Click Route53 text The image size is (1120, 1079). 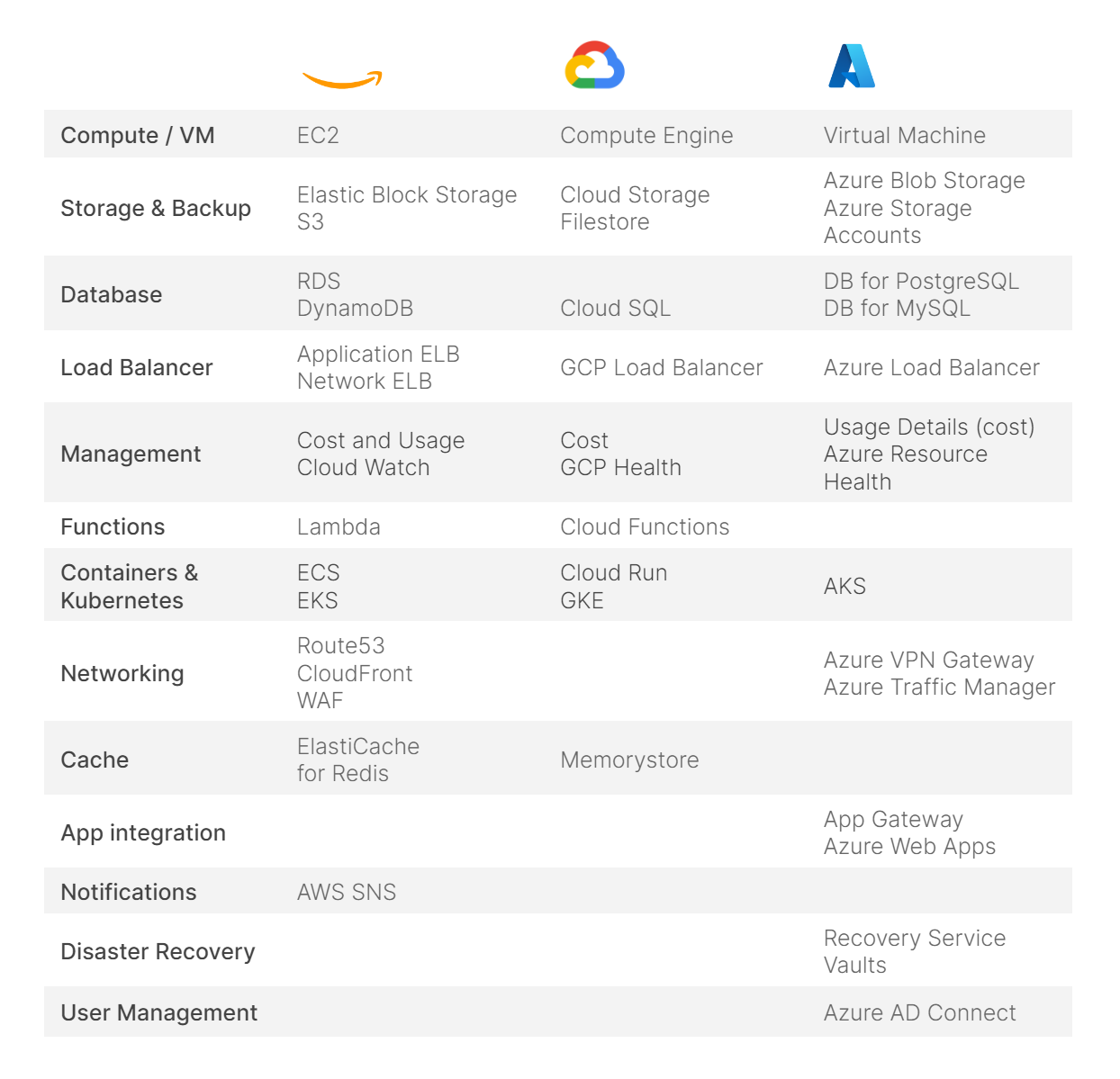(x=341, y=645)
